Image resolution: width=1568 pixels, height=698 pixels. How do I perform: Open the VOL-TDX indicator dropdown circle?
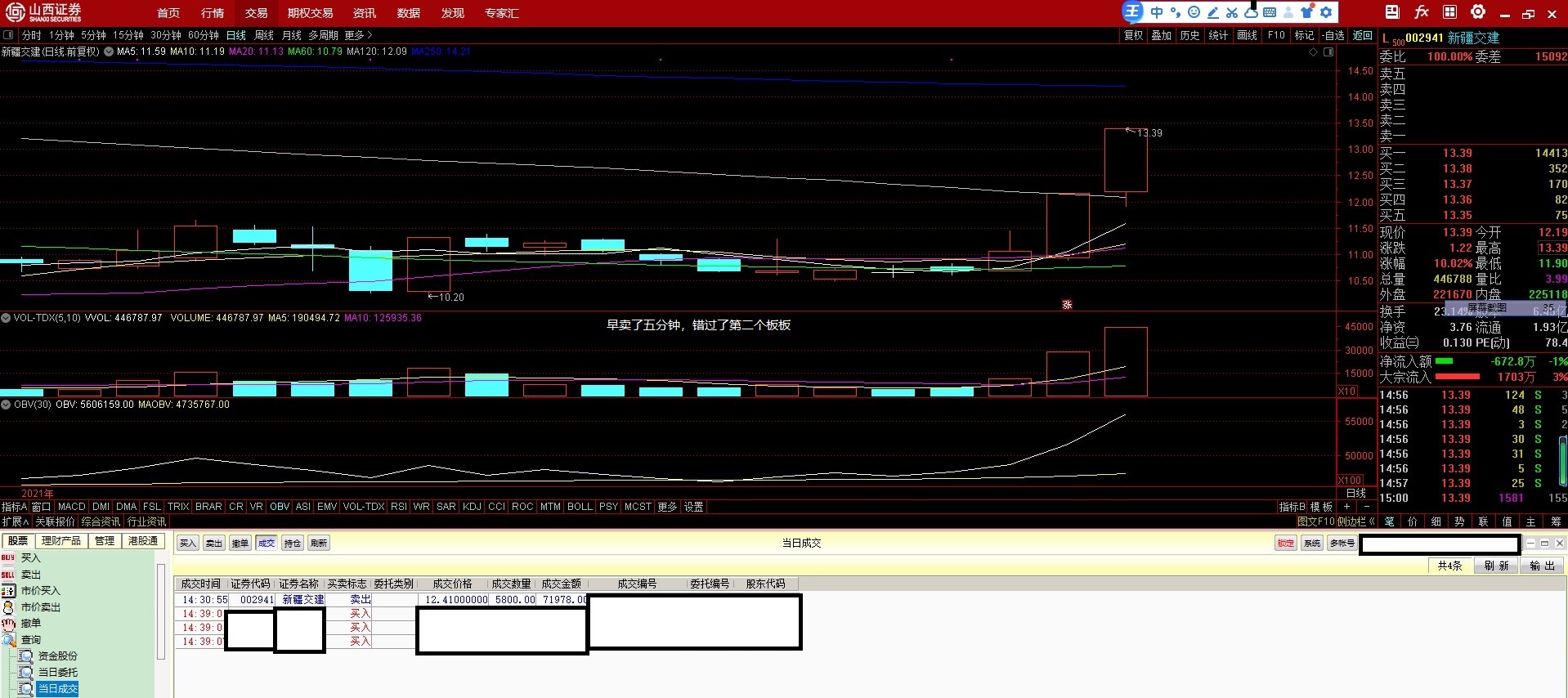(x=6, y=318)
